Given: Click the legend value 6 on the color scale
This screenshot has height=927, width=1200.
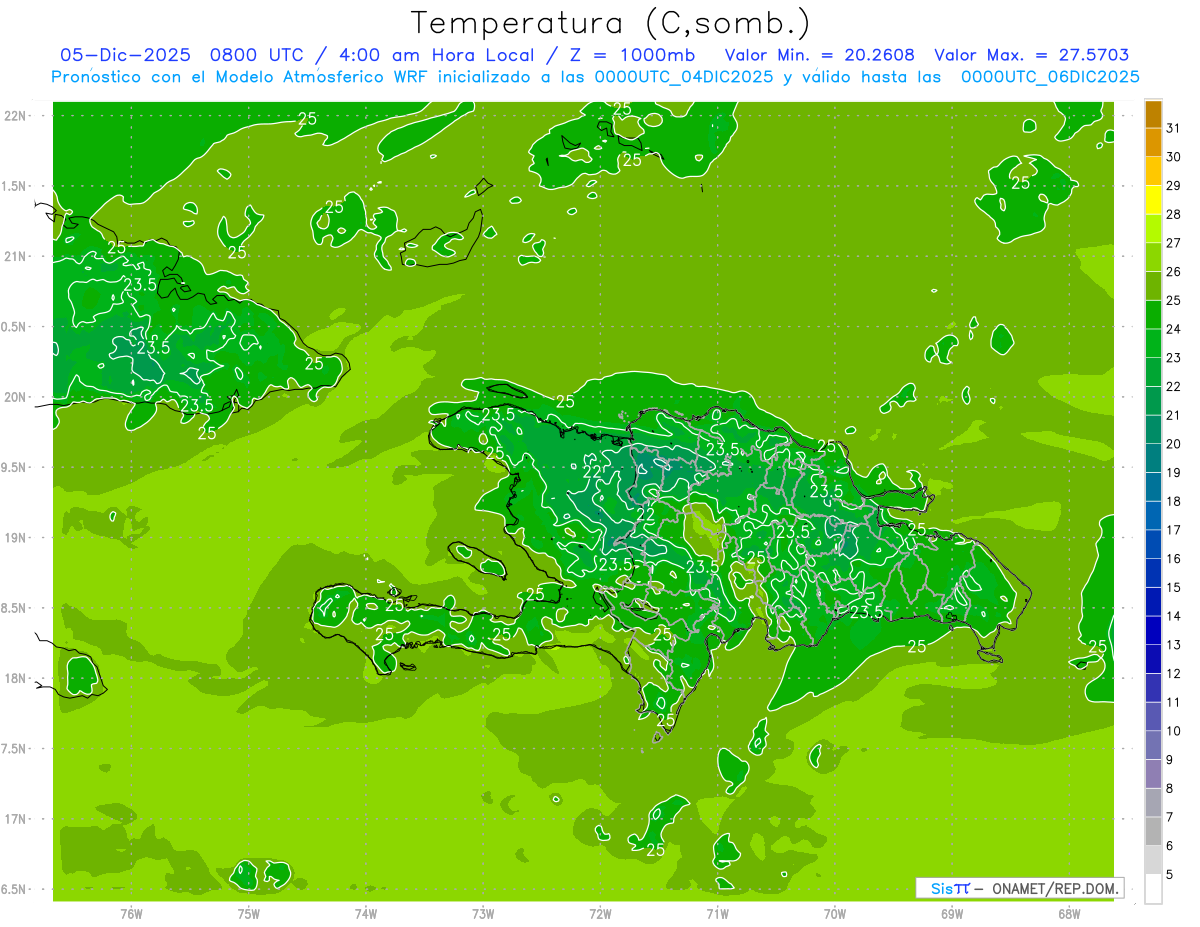Looking at the screenshot, I should click(x=1170, y=846).
